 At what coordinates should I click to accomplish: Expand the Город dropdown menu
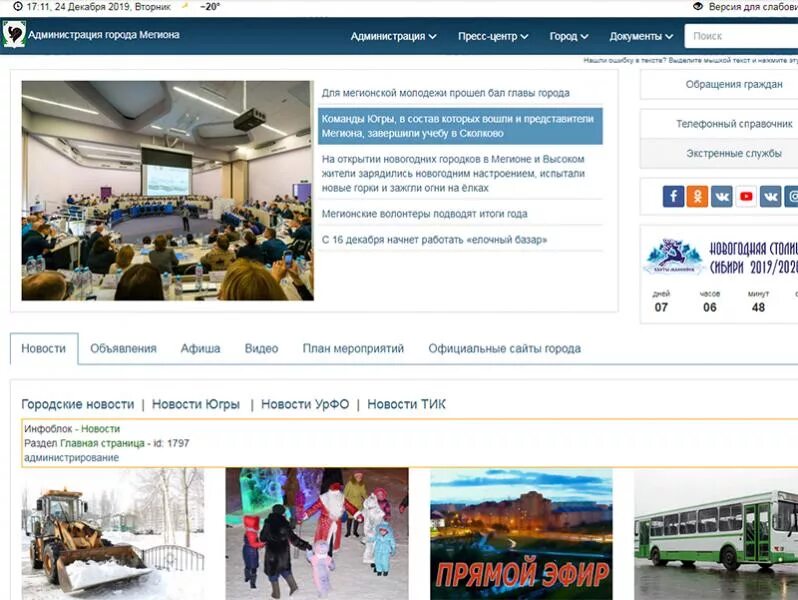click(568, 36)
